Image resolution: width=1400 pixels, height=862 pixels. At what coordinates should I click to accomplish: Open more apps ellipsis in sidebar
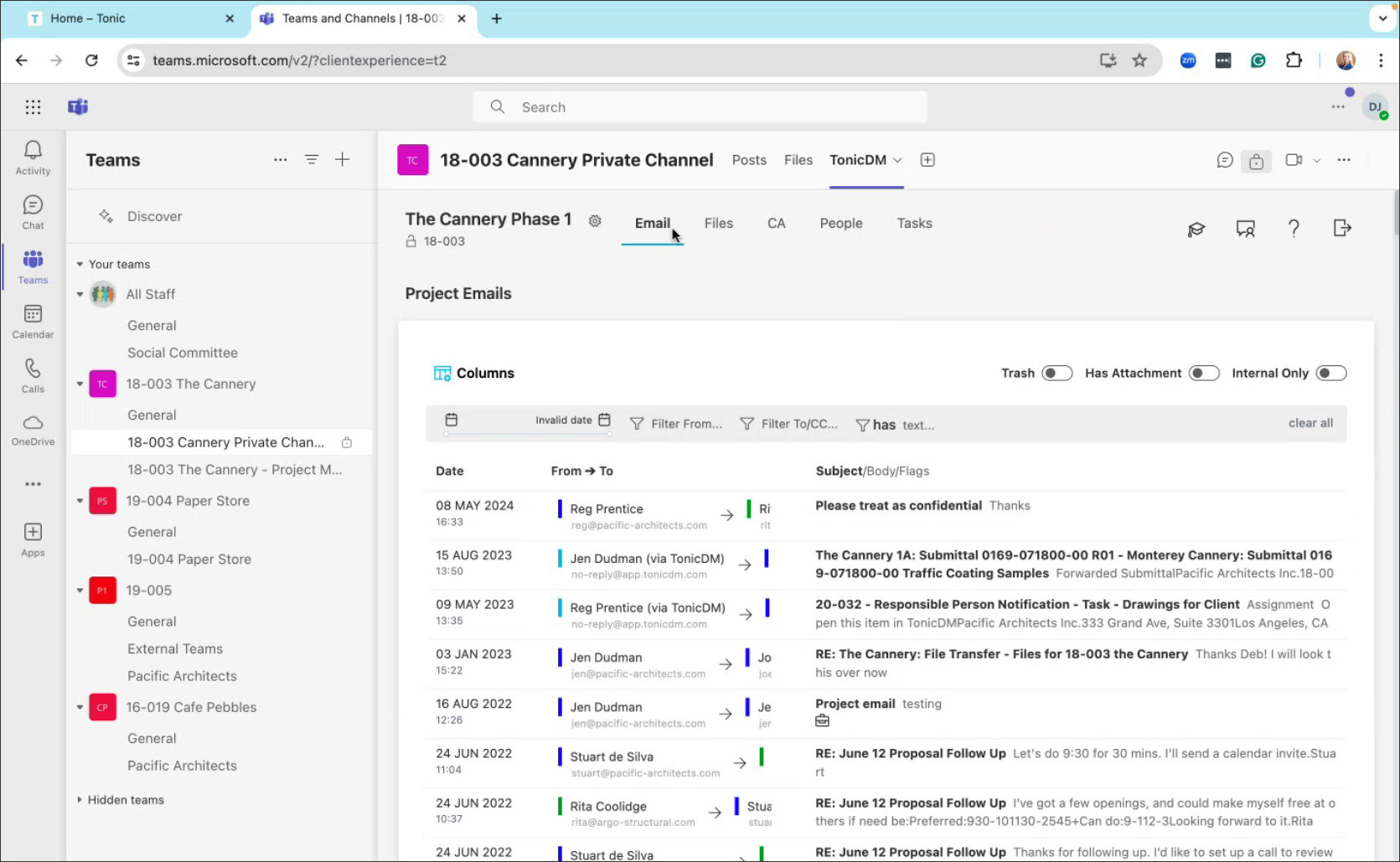tap(33, 484)
